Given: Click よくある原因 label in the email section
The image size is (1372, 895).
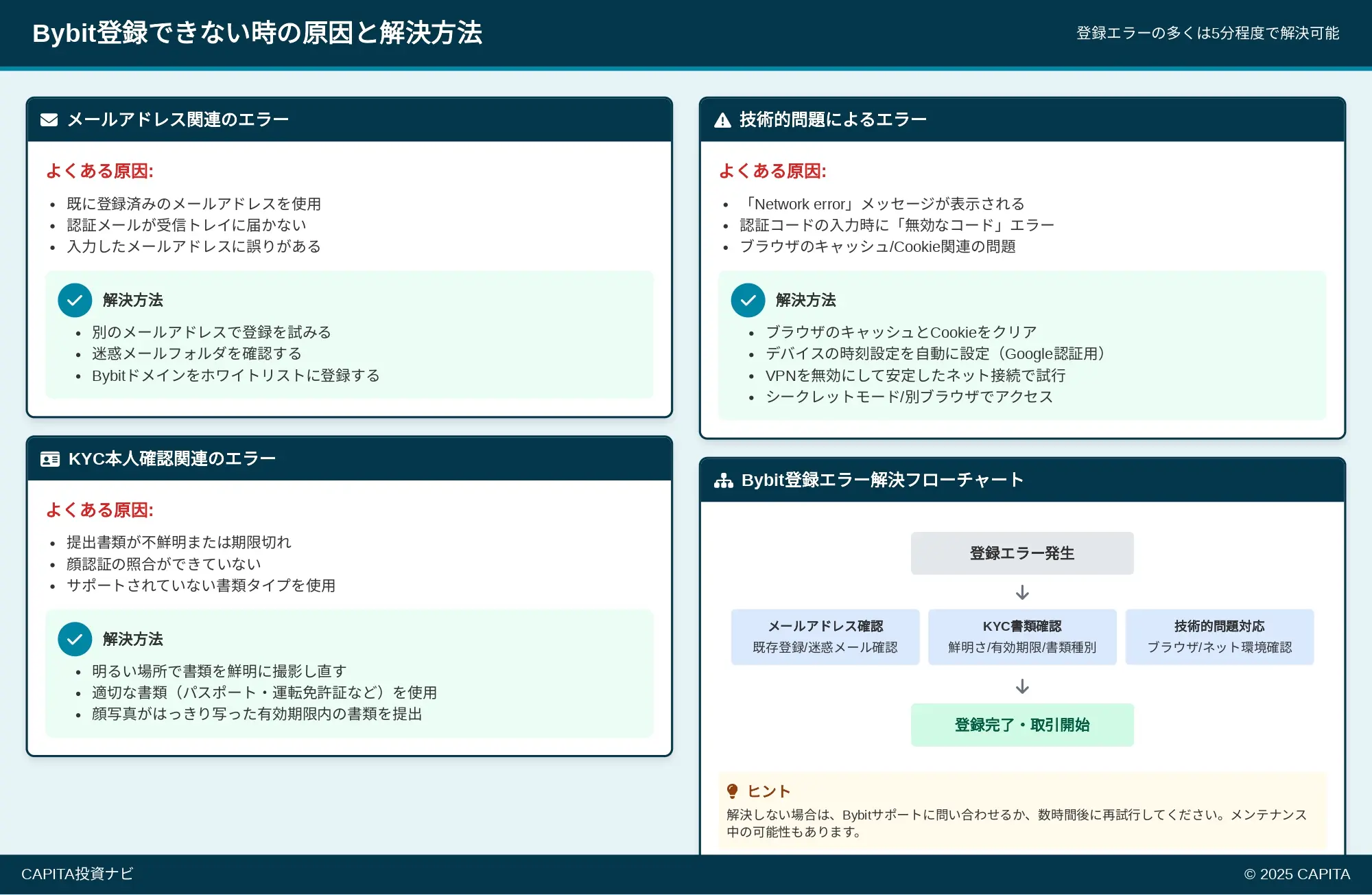Looking at the screenshot, I should click(x=100, y=171).
